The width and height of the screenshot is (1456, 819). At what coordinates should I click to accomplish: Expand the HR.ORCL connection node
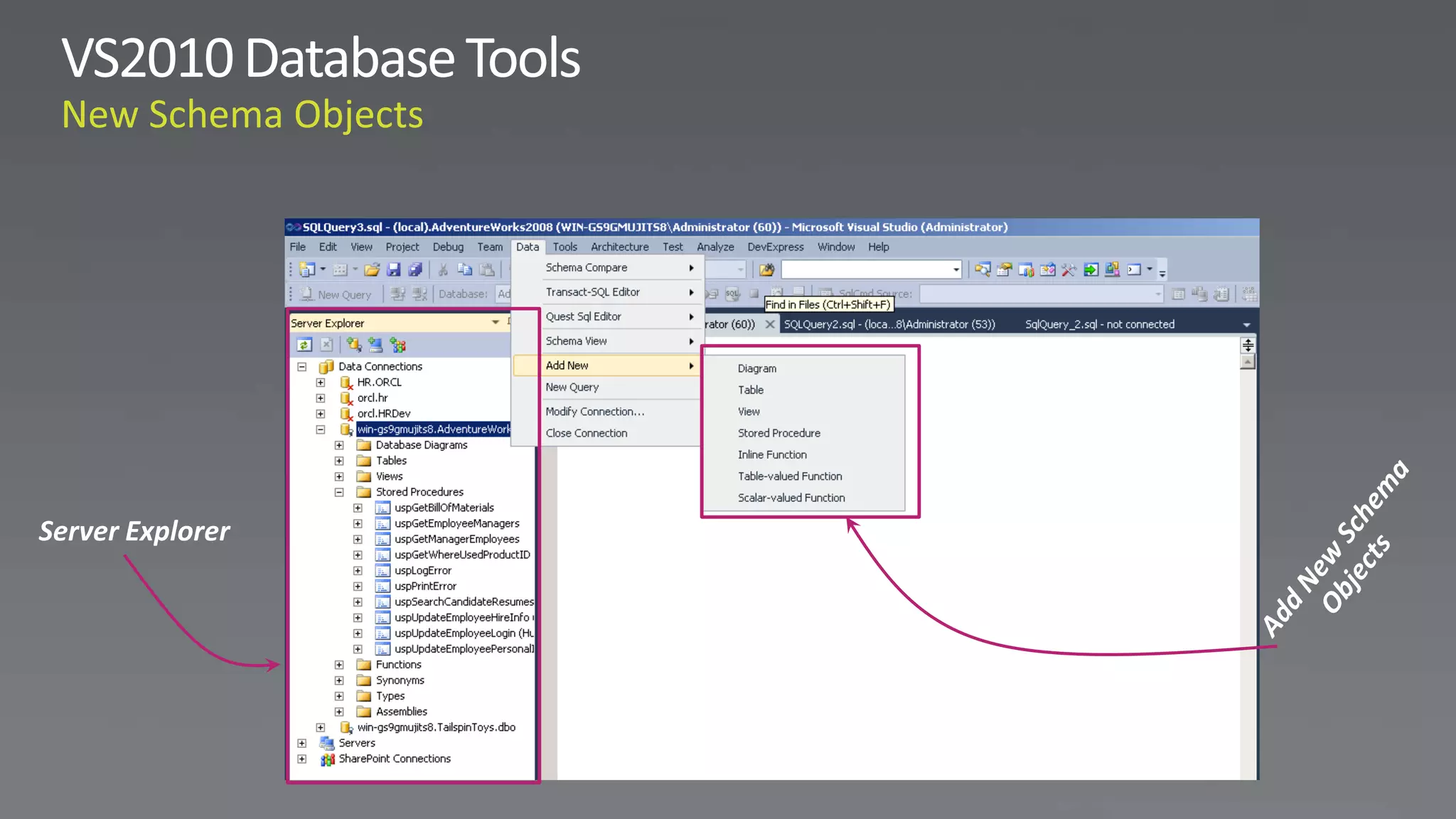coord(321,382)
